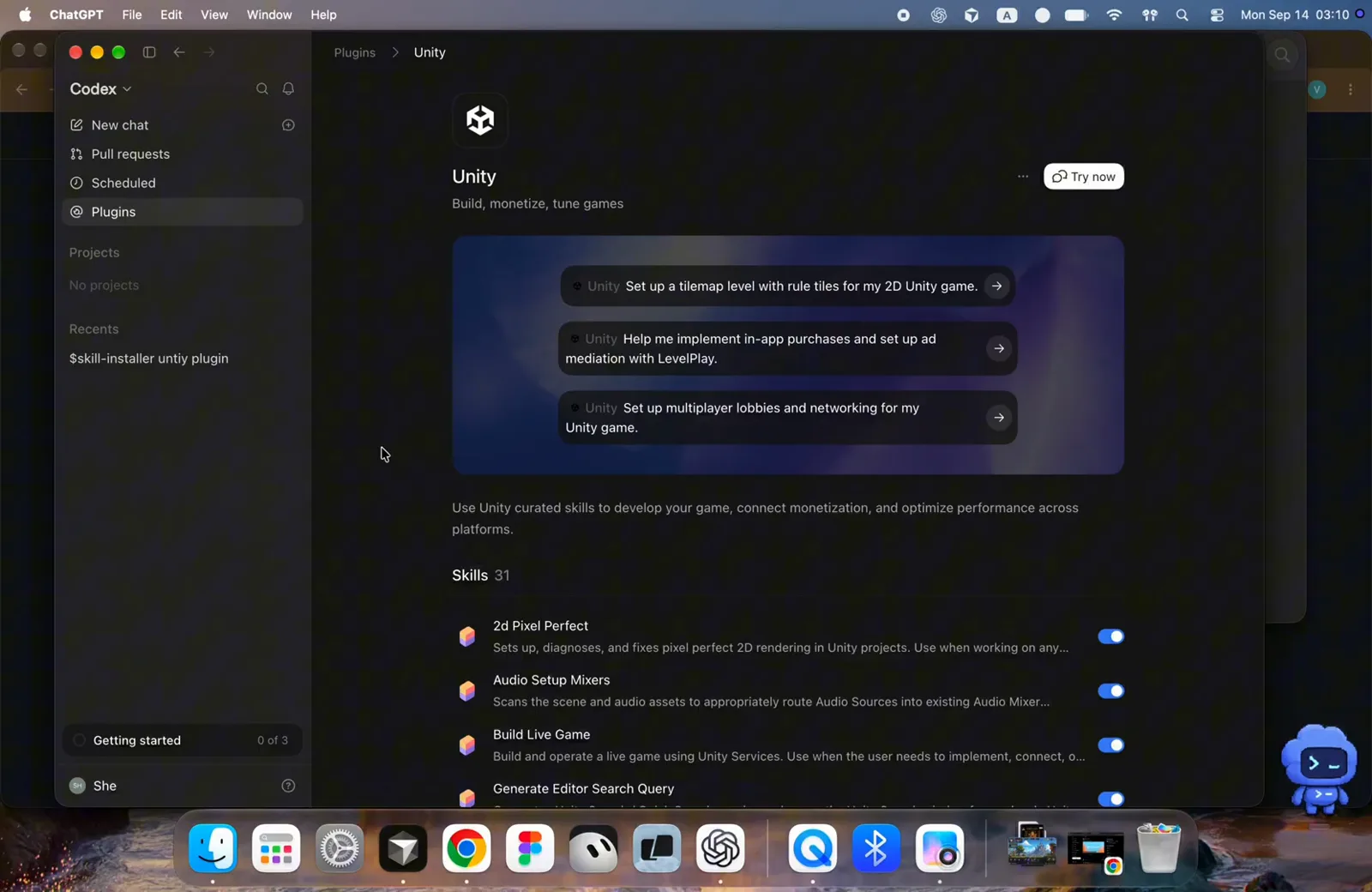
Task: Open Bluetooth app in the Dock
Action: click(x=876, y=849)
